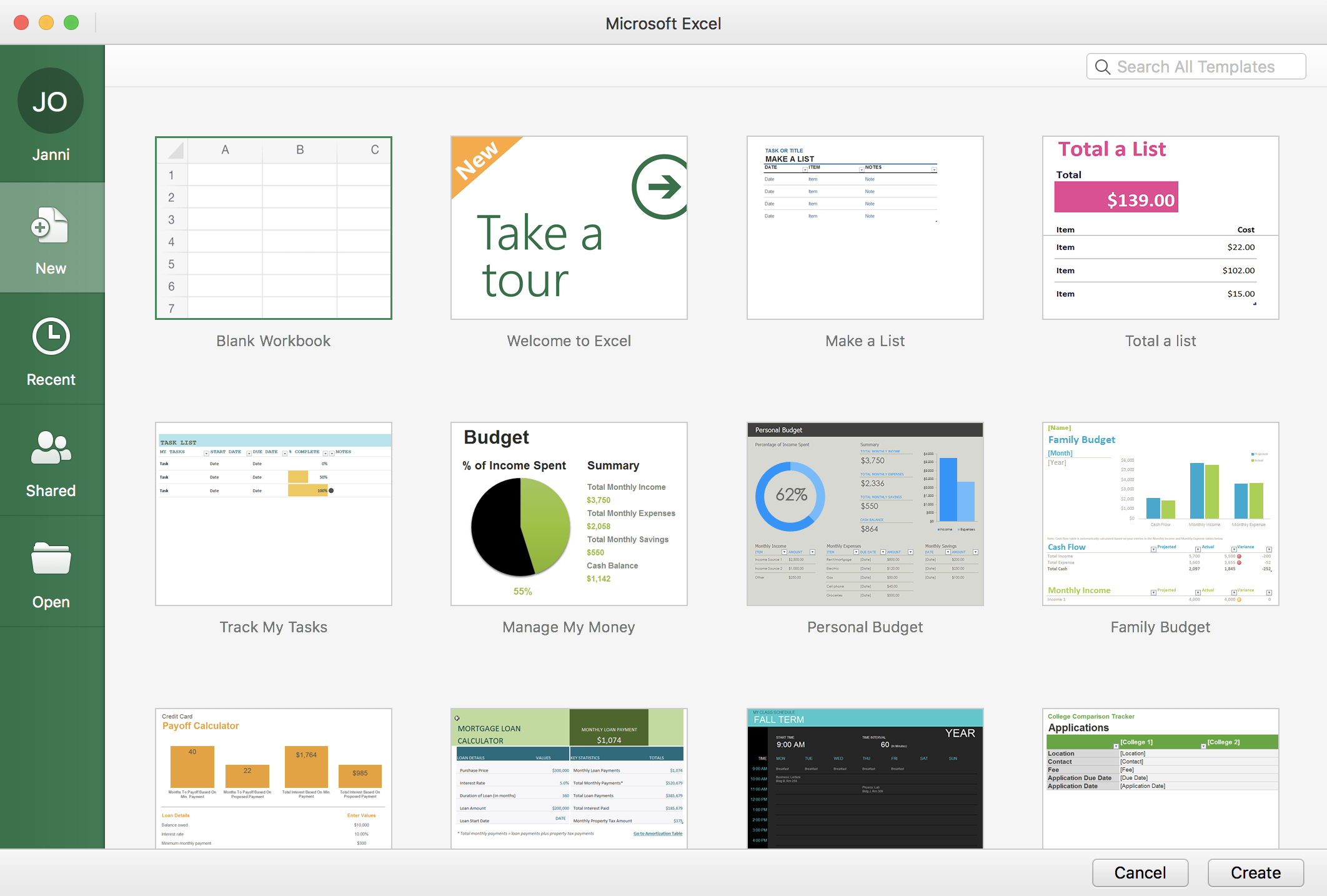Screen dimensions: 1327x896
Task: Click the green full-screen window button
Action: 71,22
